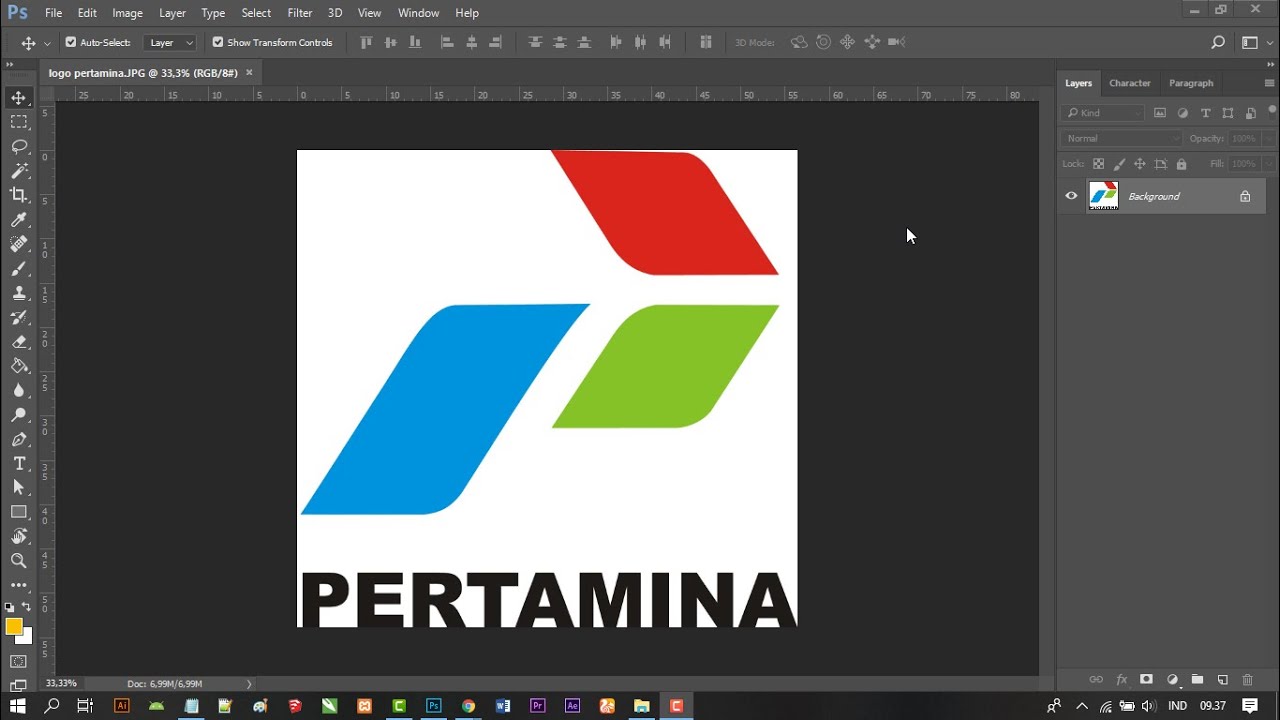Viewport: 1280px width, 720px height.
Task: Open the Filter menu
Action: [x=300, y=13]
